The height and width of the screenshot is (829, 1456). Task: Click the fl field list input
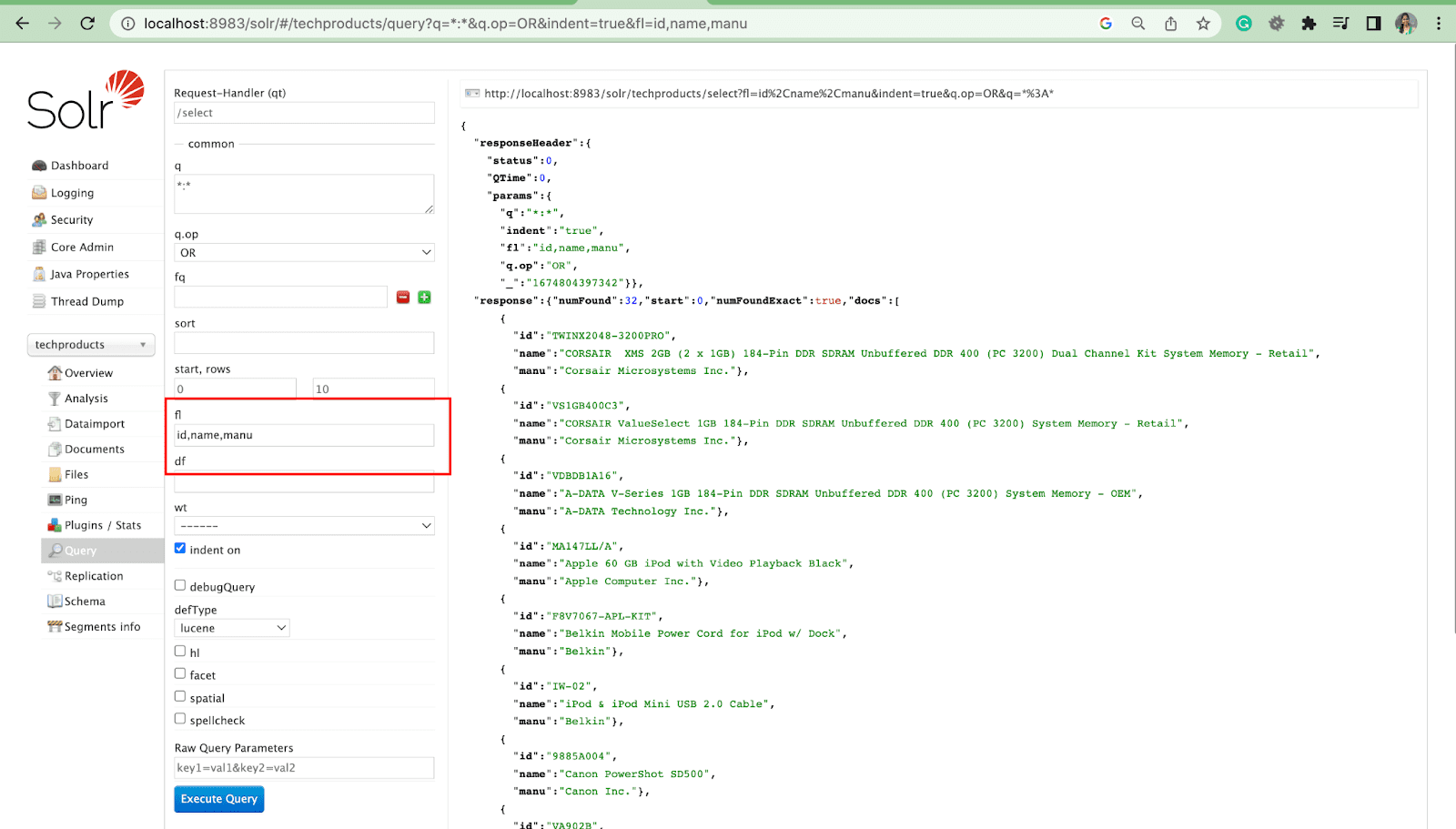point(304,436)
